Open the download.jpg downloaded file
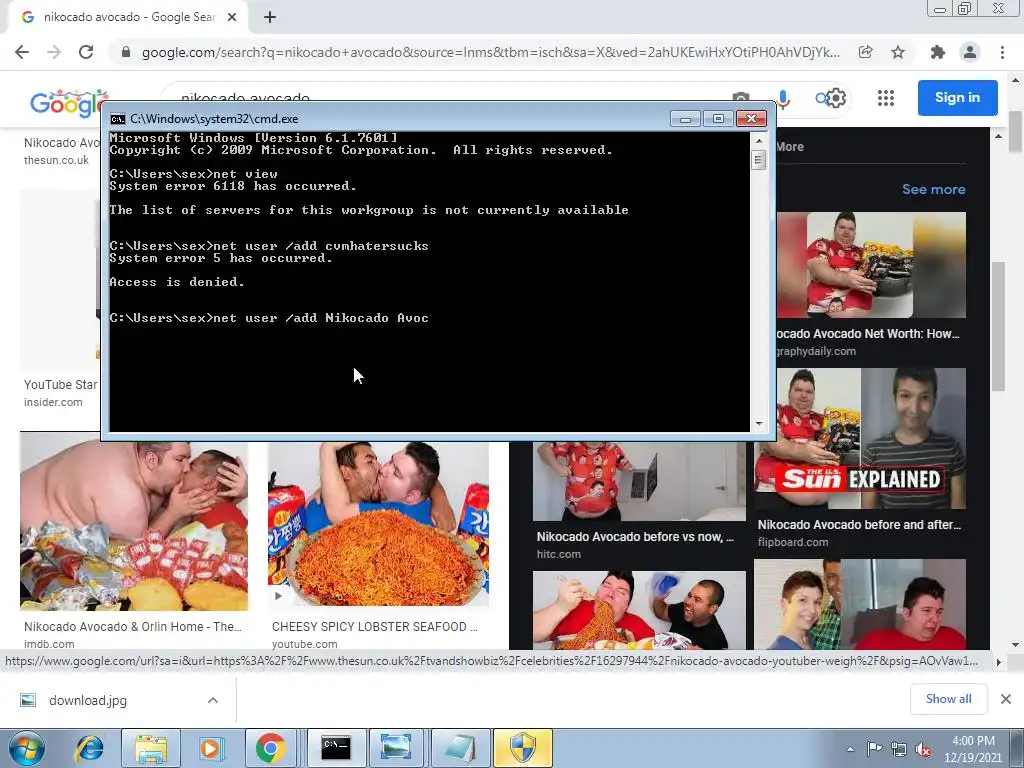The height and width of the screenshot is (768, 1024). click(88, 700)
